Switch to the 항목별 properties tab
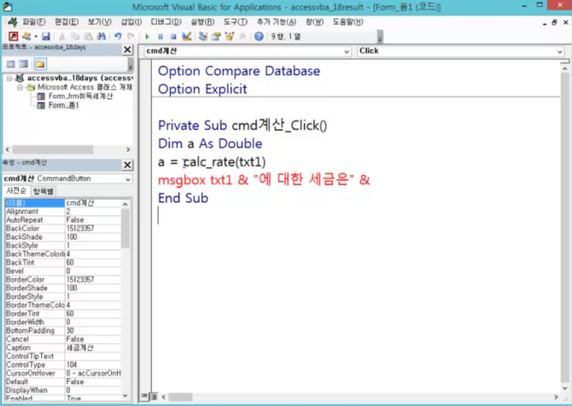Viewport: 572px width, 406px height. [43, 191]
